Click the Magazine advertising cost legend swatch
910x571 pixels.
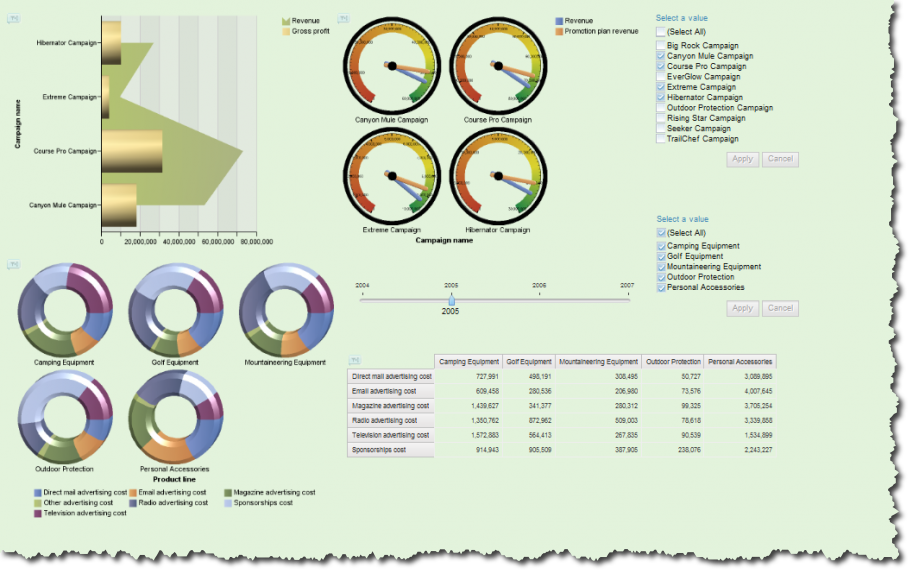click(x=228, y=493)
